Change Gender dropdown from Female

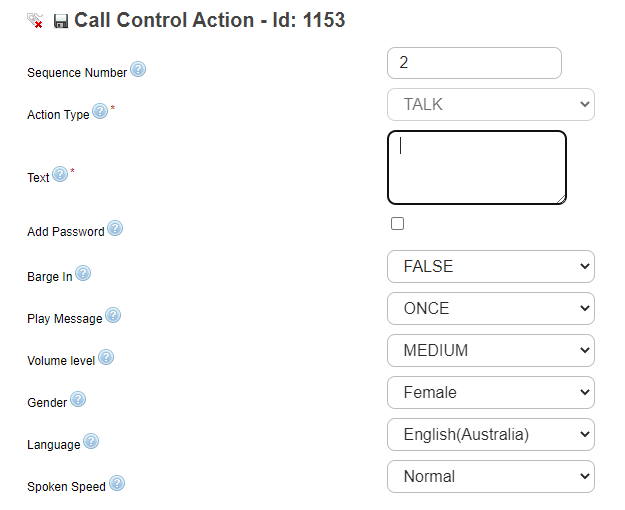point(490,393)
